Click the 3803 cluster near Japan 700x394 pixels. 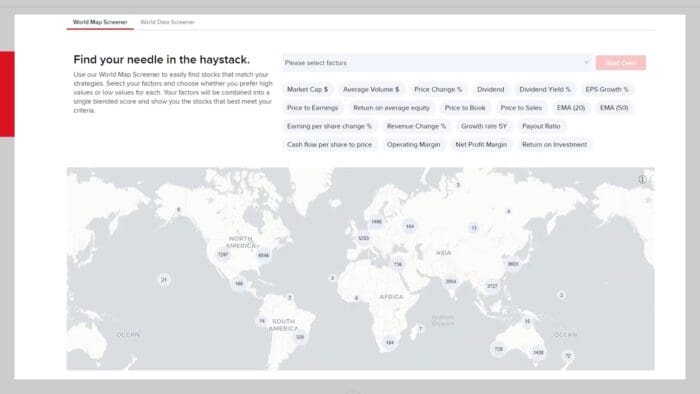[x=513, y=264]
